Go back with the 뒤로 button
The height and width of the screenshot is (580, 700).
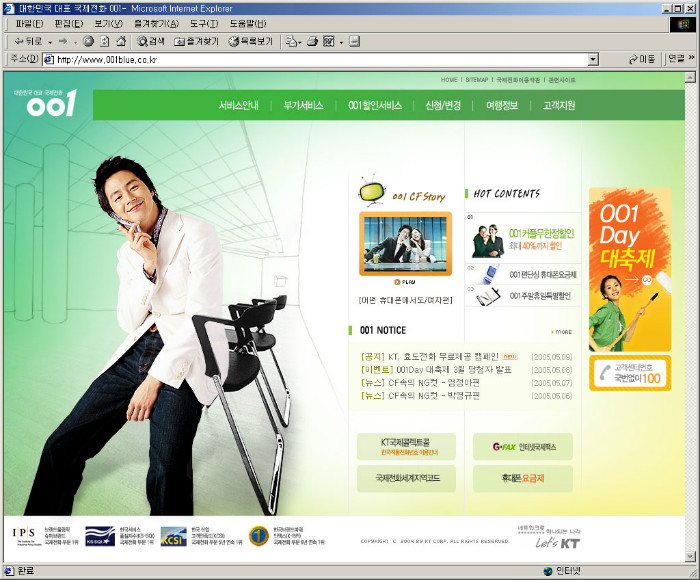click(28, 42)
